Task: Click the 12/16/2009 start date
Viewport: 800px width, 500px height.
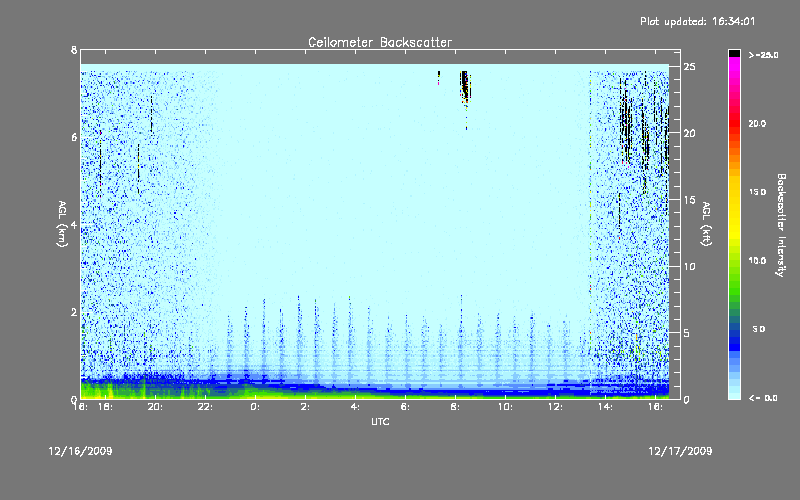Action: 80,451
